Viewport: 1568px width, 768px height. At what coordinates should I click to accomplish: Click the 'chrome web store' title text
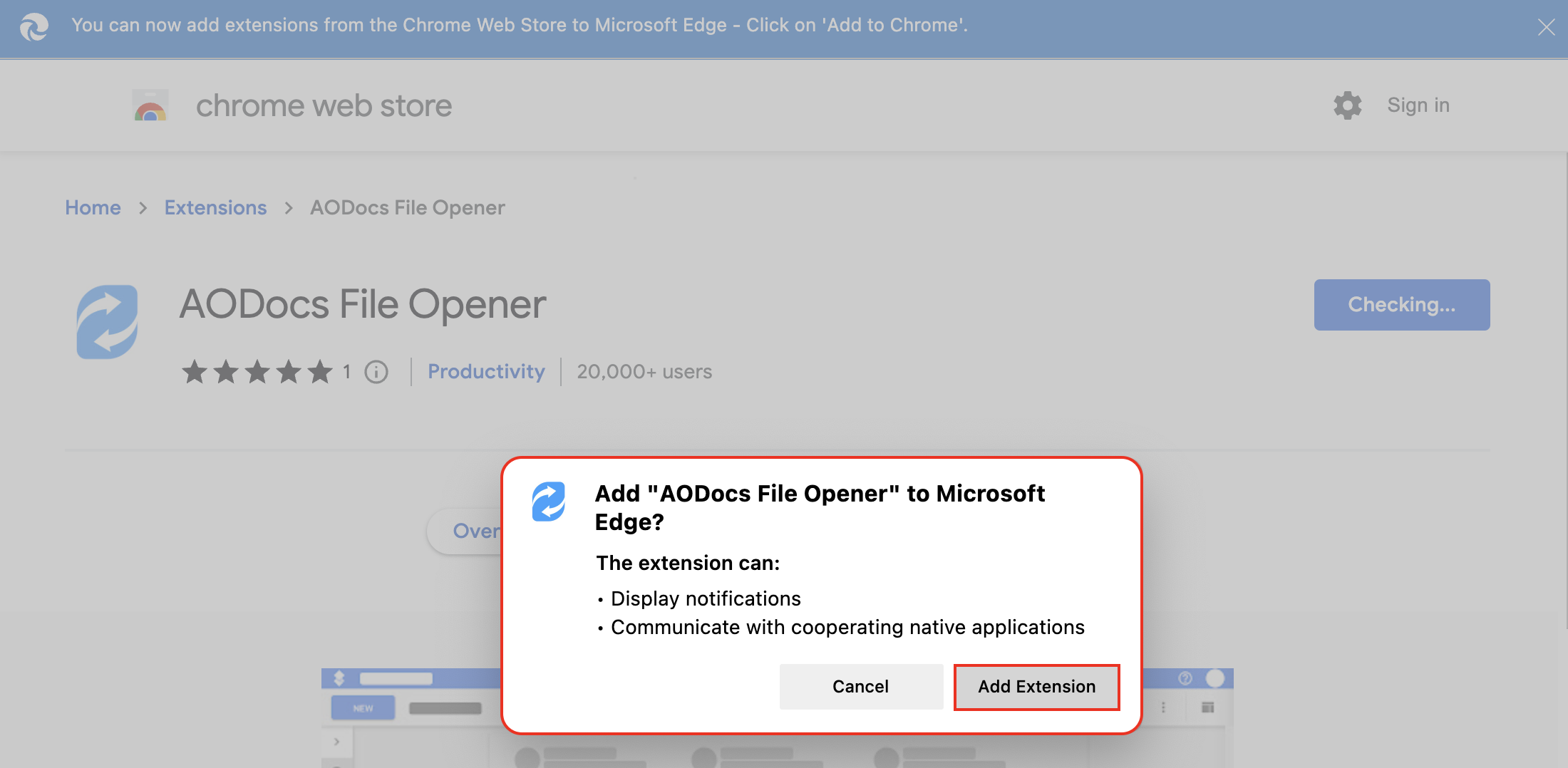[x=324, y=105]
